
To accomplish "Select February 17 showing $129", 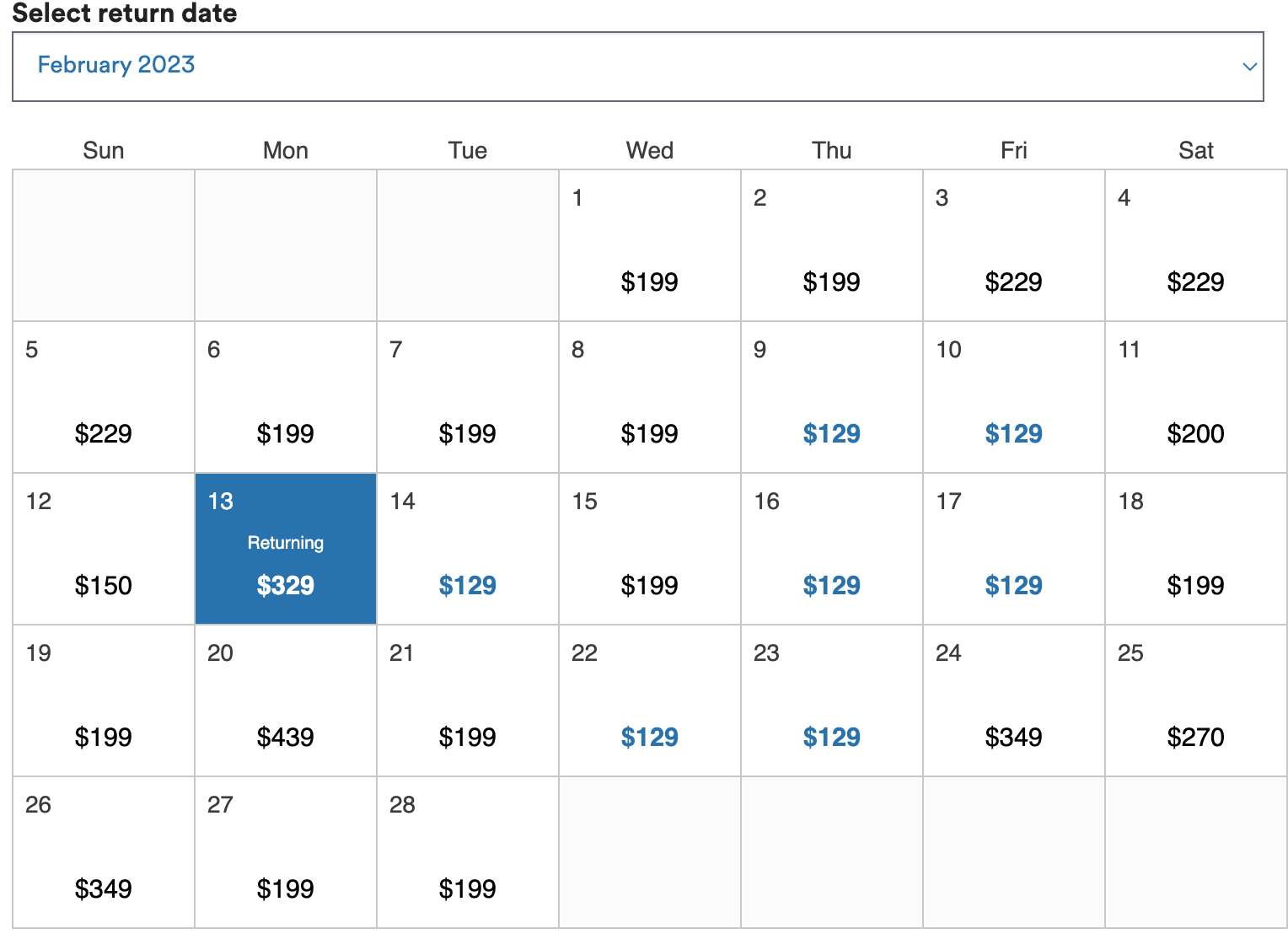I will click(x=1013, y=548).
